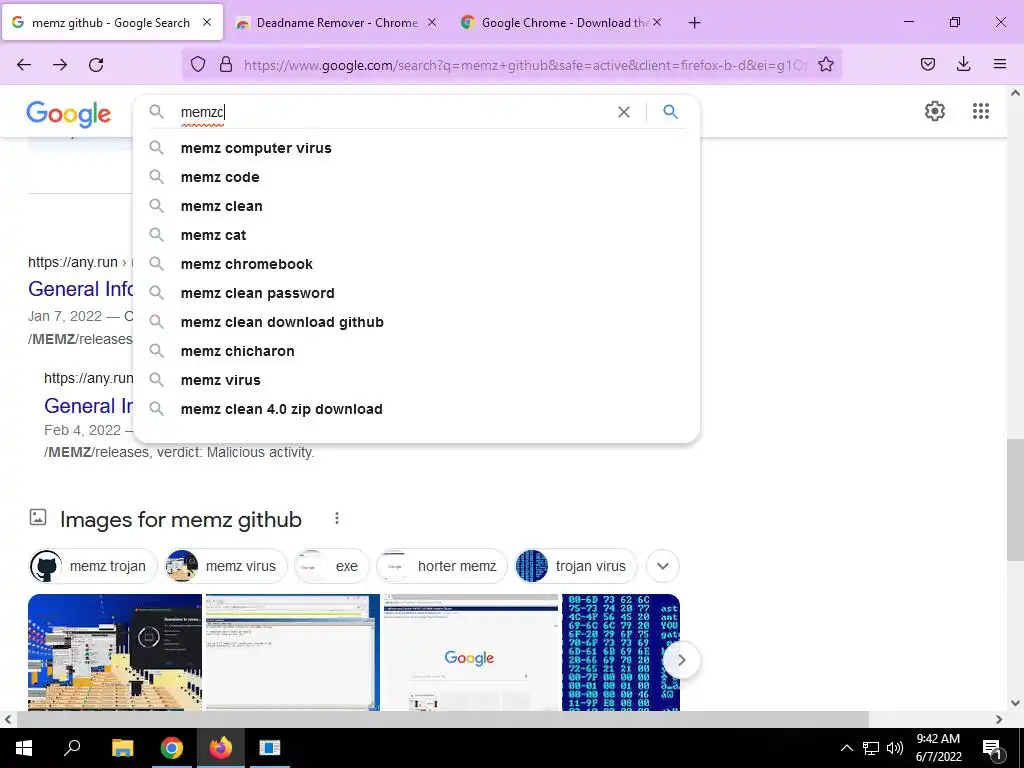The width and height of the screenshot is (1024, 768).
Task: Filter images by exe chip
Action: (x=331, y=566)
